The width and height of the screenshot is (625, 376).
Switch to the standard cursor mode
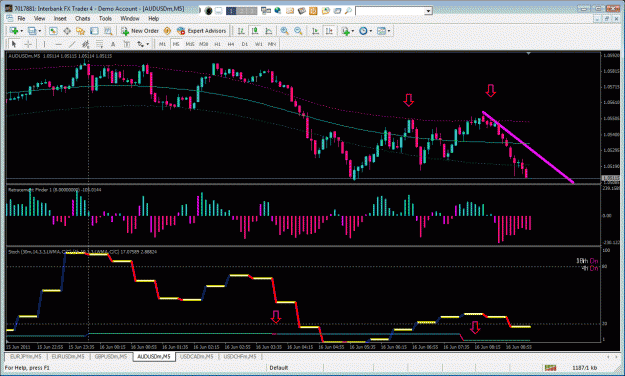(x=14, y=44)
